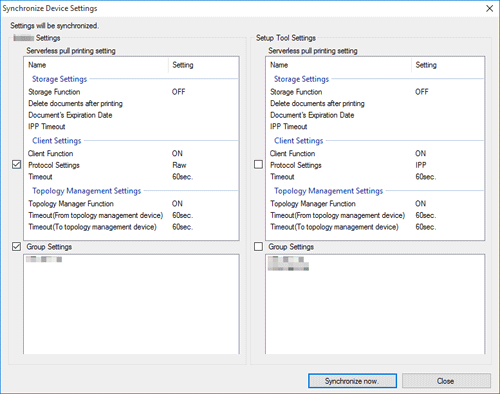
Task: Select Storage Function row in Setup Tool list
Action: (375, 92)
